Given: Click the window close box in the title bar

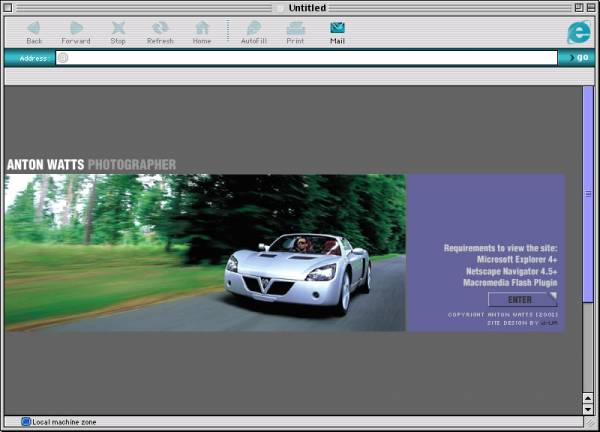Looking at the screenshot, I should [x=8, y=7].
